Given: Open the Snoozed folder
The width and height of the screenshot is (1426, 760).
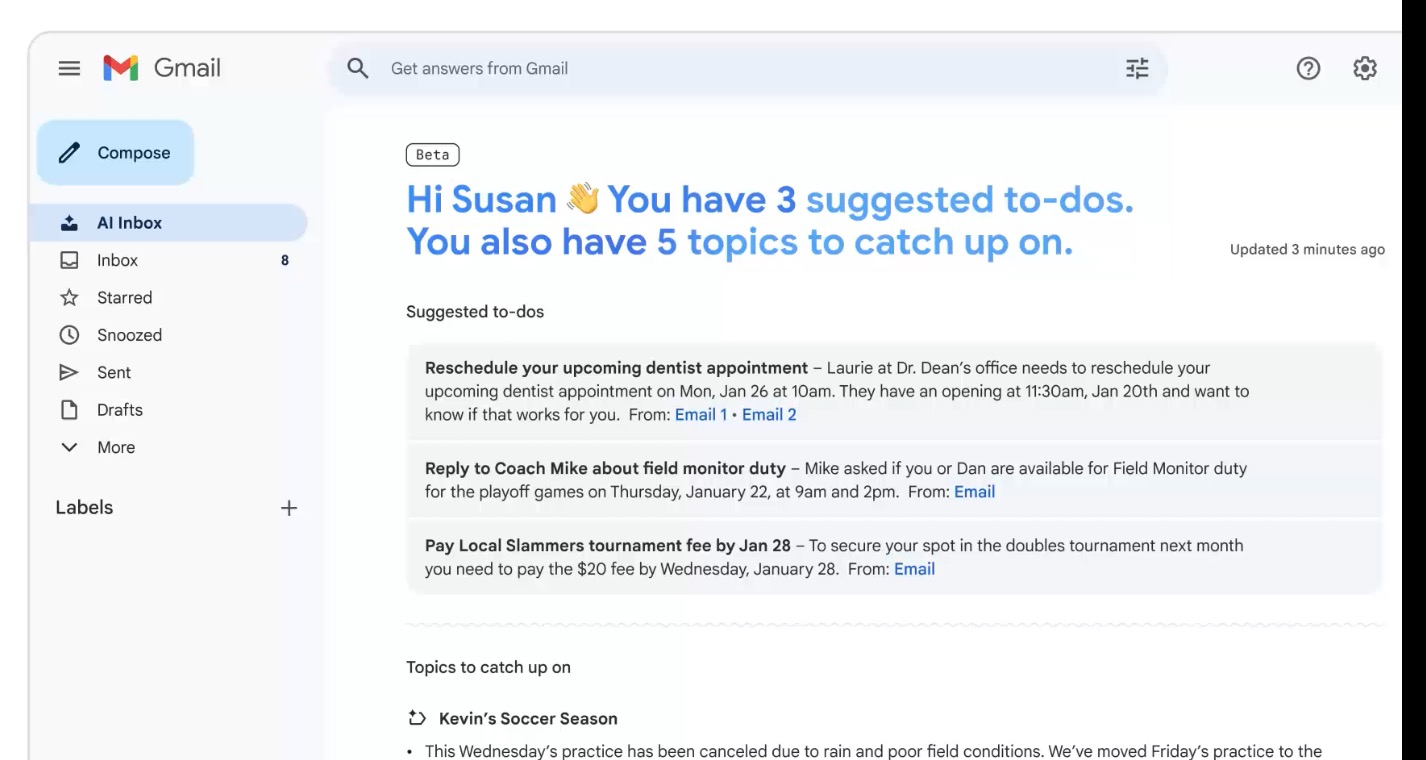Looking at the screenshot, I should point(168,335).
